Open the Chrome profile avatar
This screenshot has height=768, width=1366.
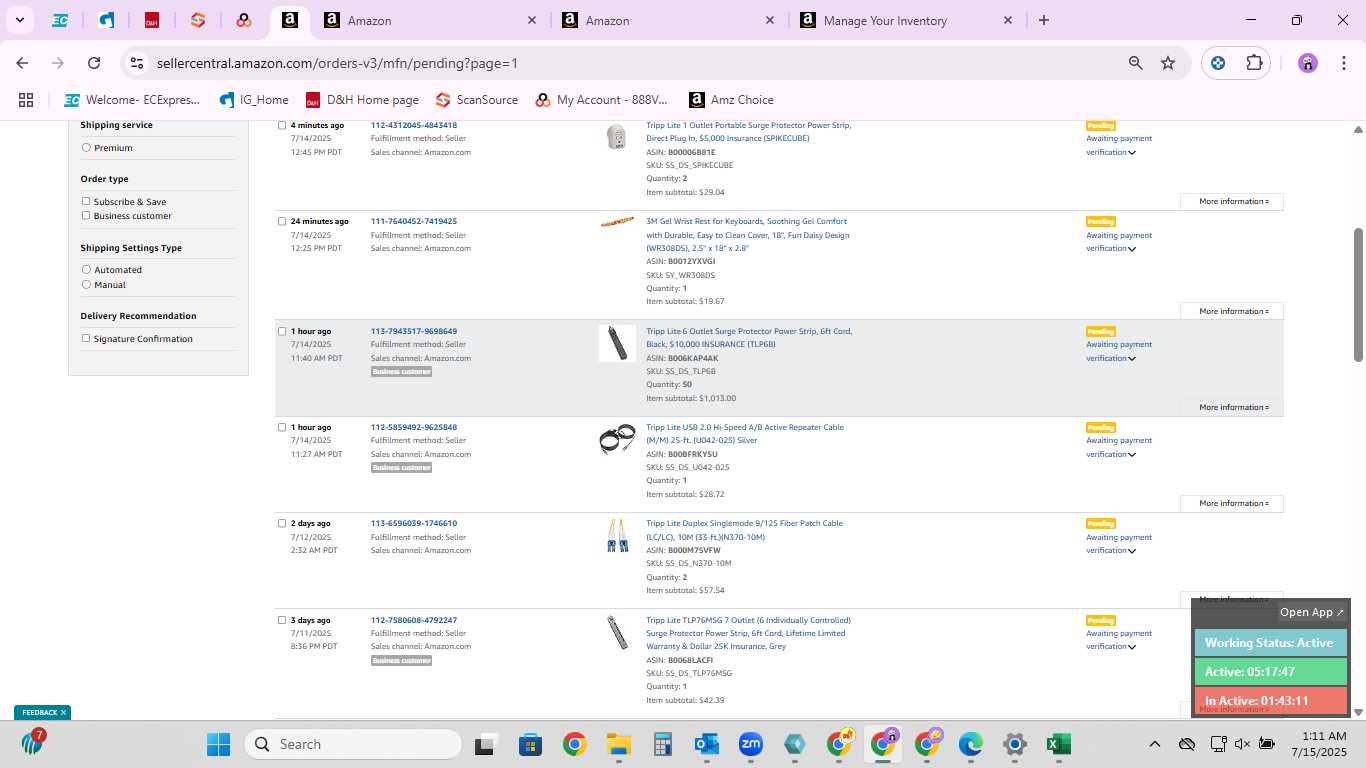tap(1308, 63)
